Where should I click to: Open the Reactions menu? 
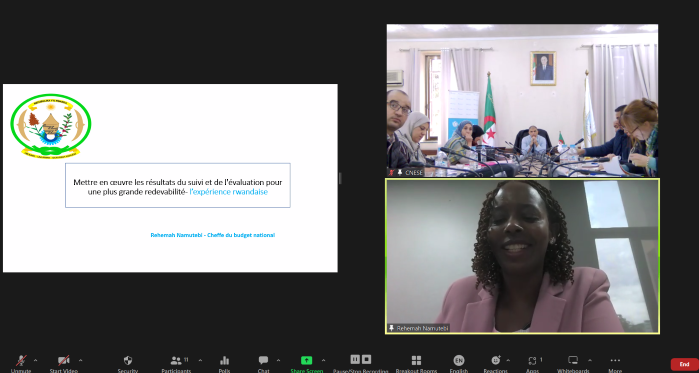496,363
